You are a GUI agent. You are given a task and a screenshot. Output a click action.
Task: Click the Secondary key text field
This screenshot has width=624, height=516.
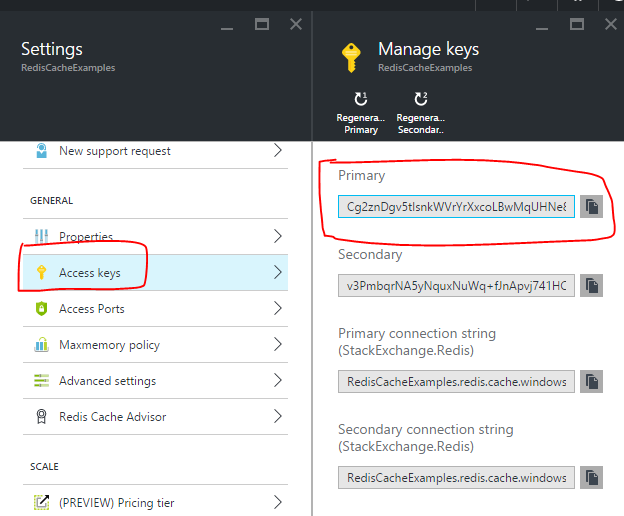(457, 286)
